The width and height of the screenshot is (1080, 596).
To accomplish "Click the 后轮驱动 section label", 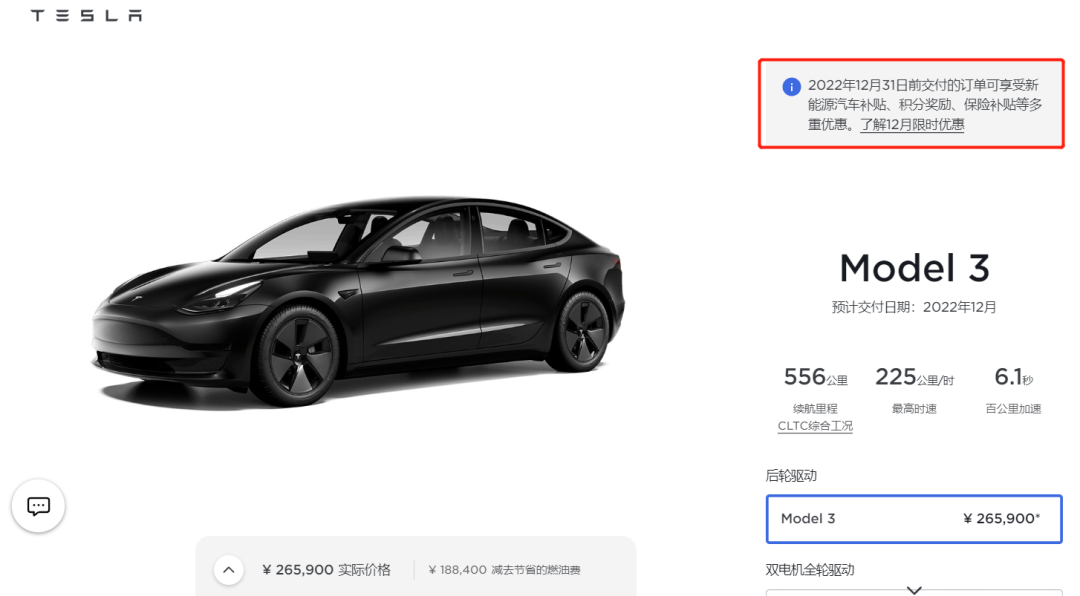I will (791, 476).
